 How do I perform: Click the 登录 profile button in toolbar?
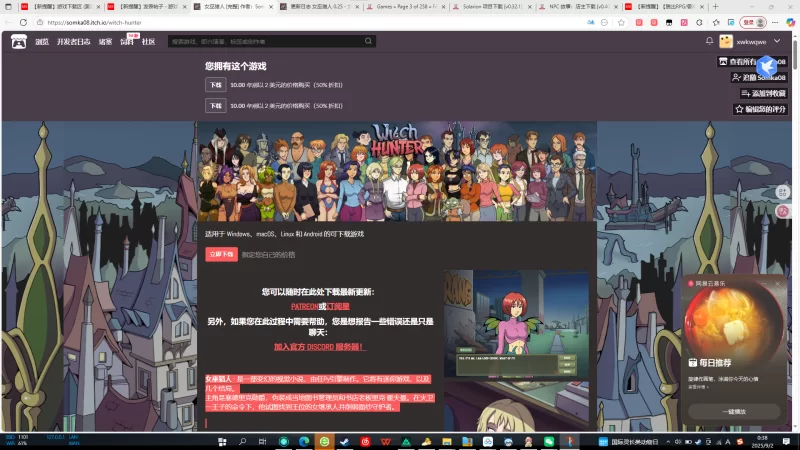coord(754,22)
